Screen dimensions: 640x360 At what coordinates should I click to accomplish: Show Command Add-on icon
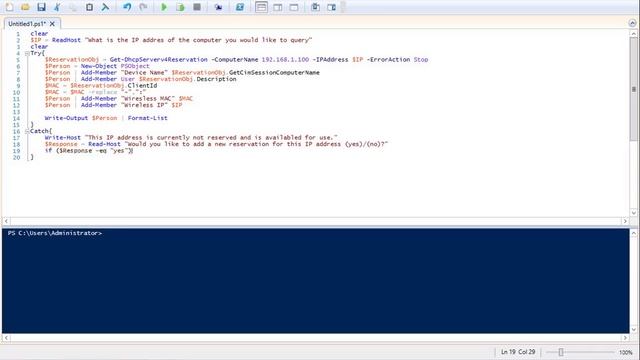(x=331, y=7)
